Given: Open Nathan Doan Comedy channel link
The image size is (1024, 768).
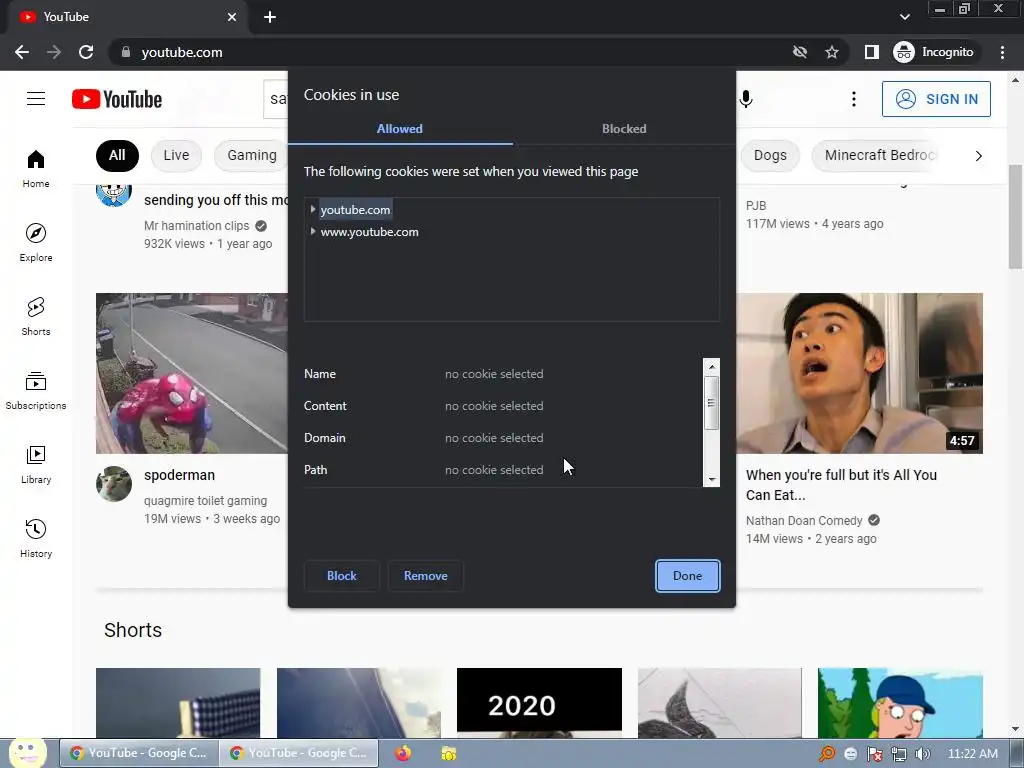Looking at the screenshot, I should click(804, 520).
